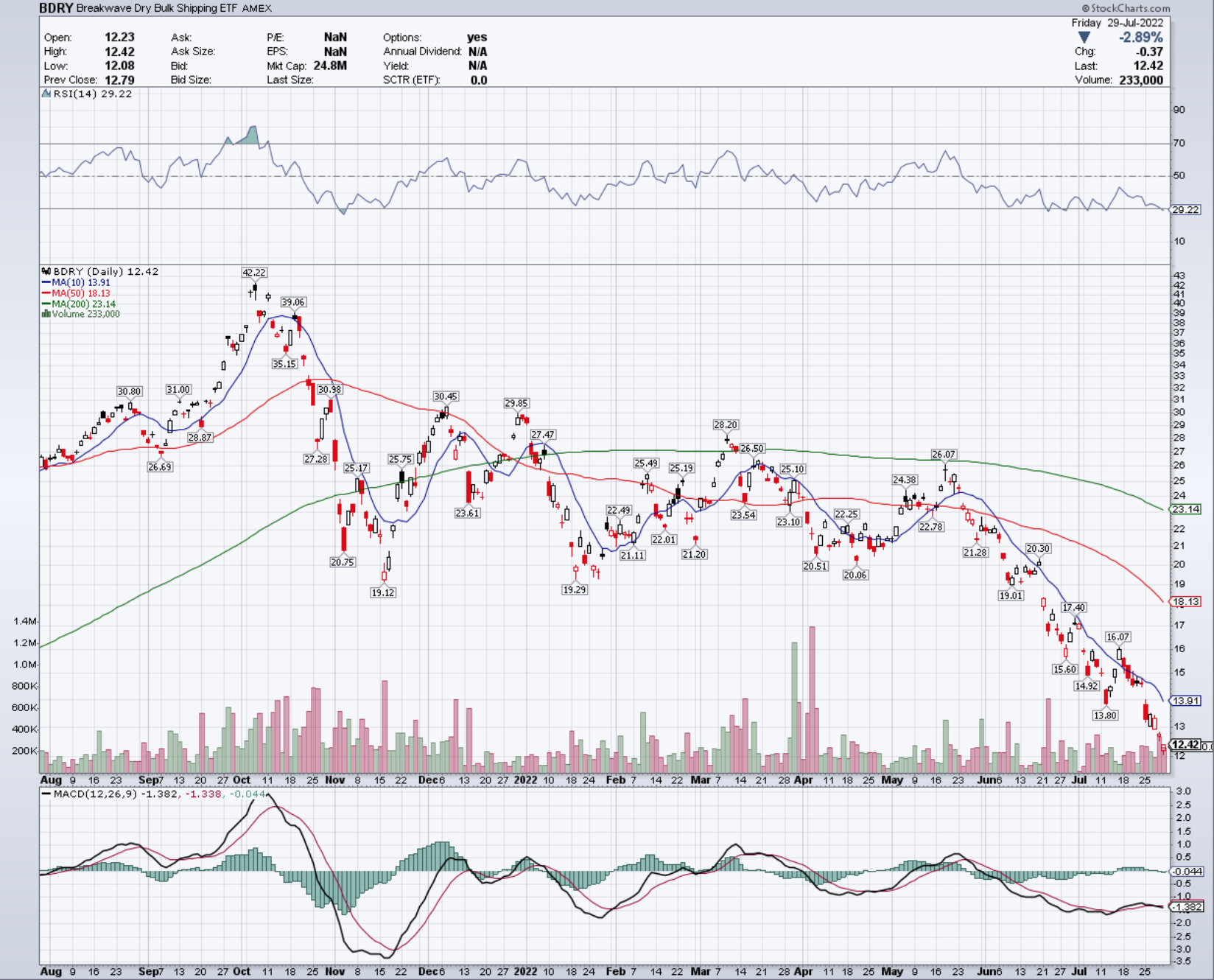Click the BDRY ticker symbol in the title

point(56,8)
